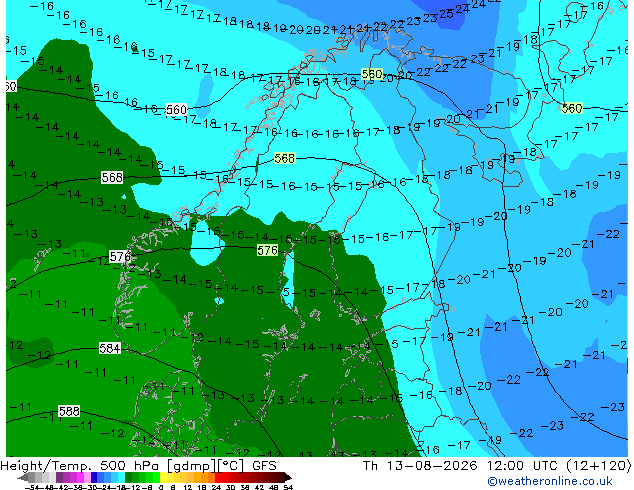Click the Height/Temp. 500 hPa chart title
Screen dimensions: 634x490
[x=138, y=466]
